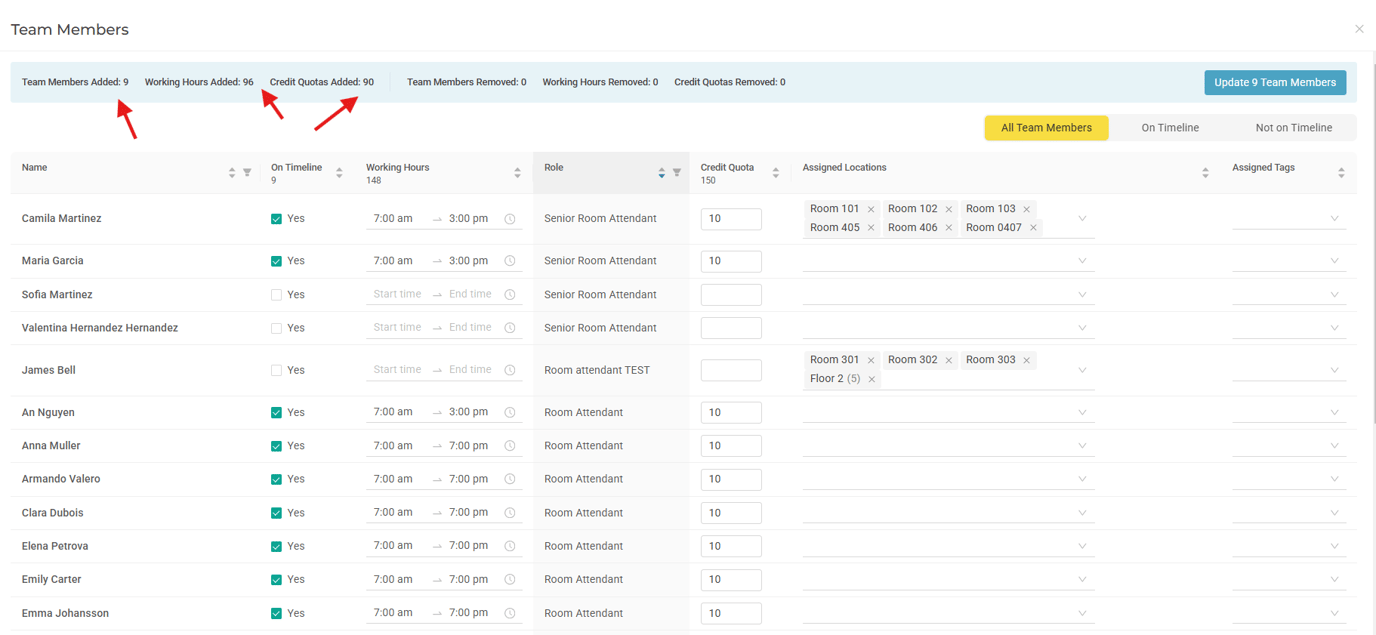The image size is (1376, 635).
Task: Expand Assigned Locations dropdown for An Nguyen
Action: 1081,413
